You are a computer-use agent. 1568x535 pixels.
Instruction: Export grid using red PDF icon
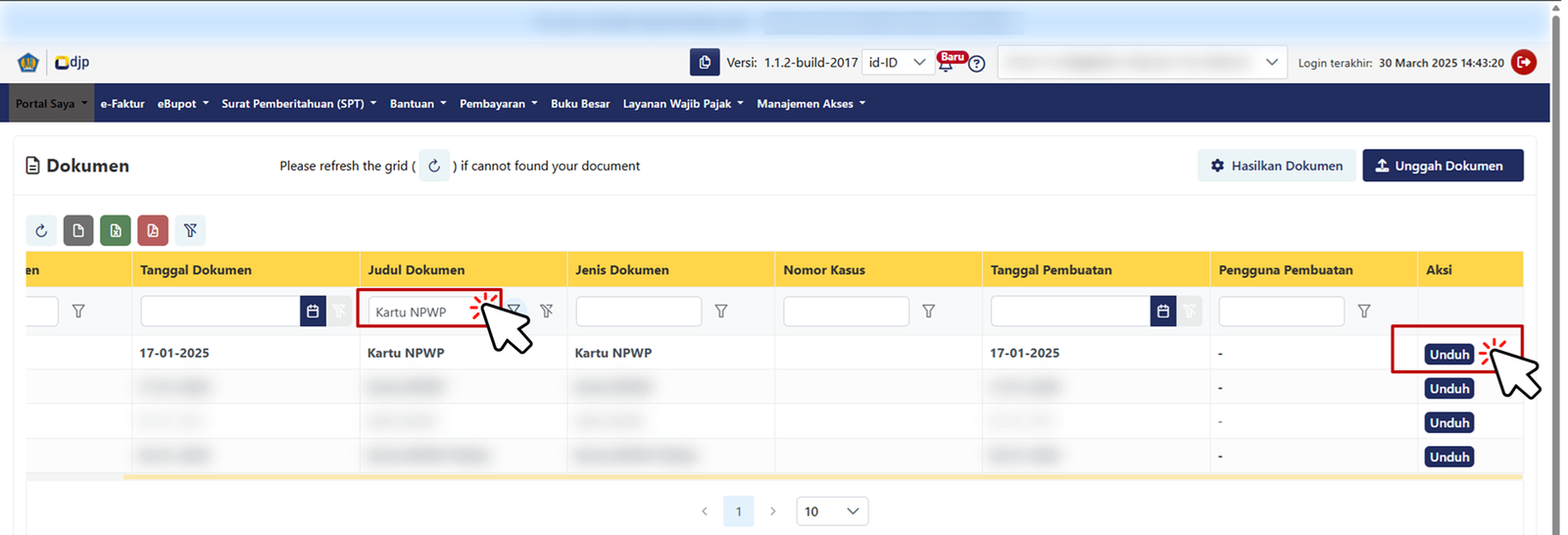pos(153,230)
